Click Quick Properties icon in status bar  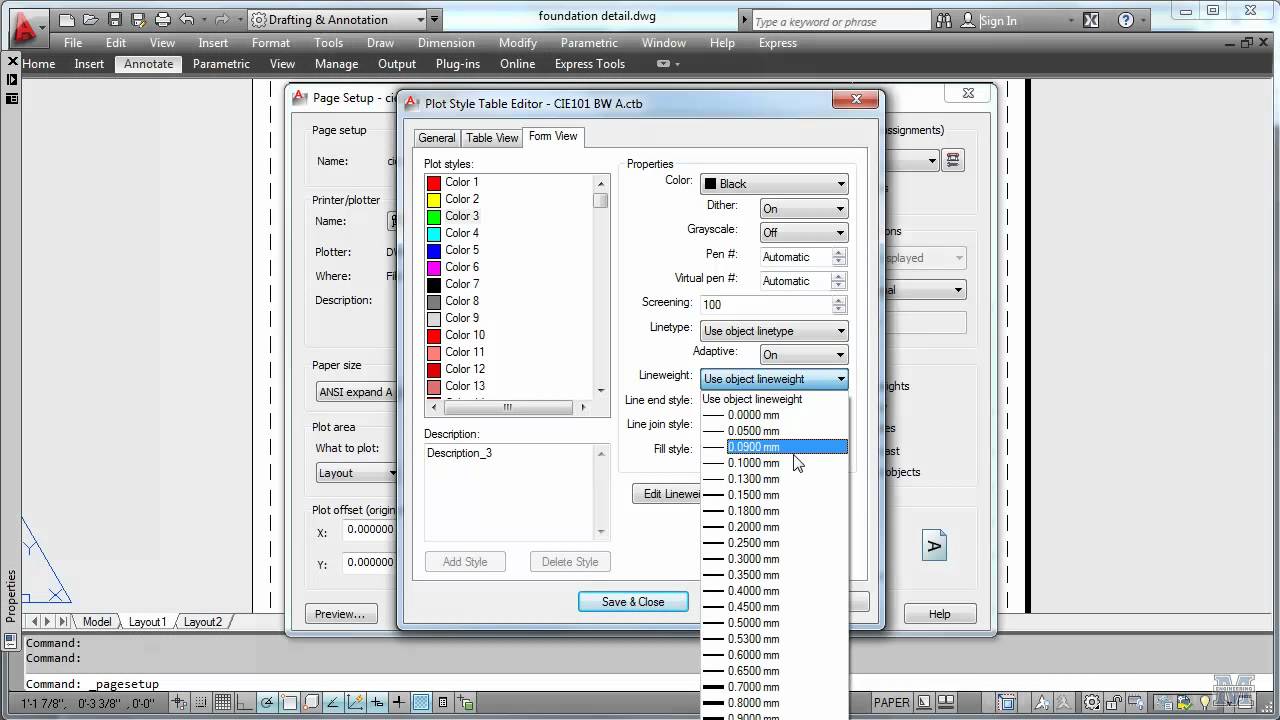pos(443,702)
